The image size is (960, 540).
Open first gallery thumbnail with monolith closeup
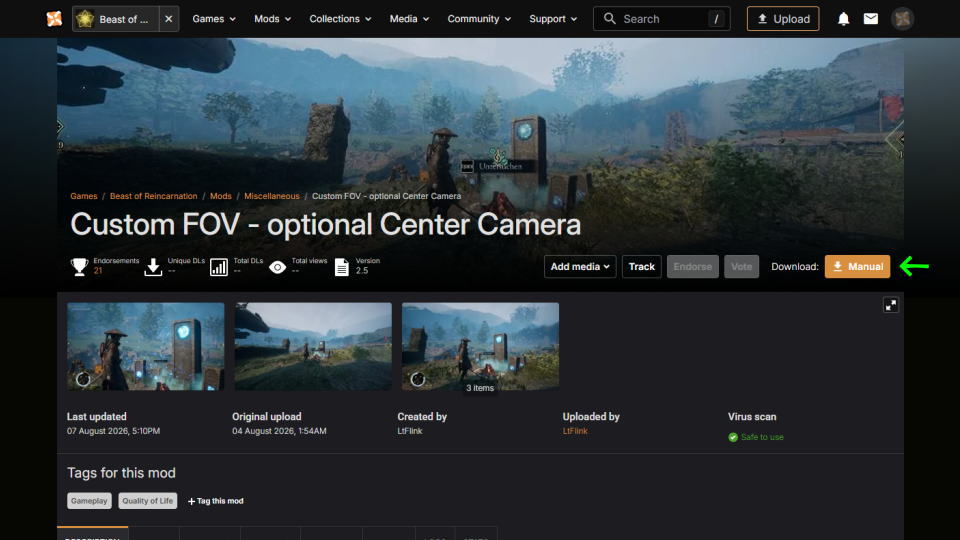coord(146,346)
